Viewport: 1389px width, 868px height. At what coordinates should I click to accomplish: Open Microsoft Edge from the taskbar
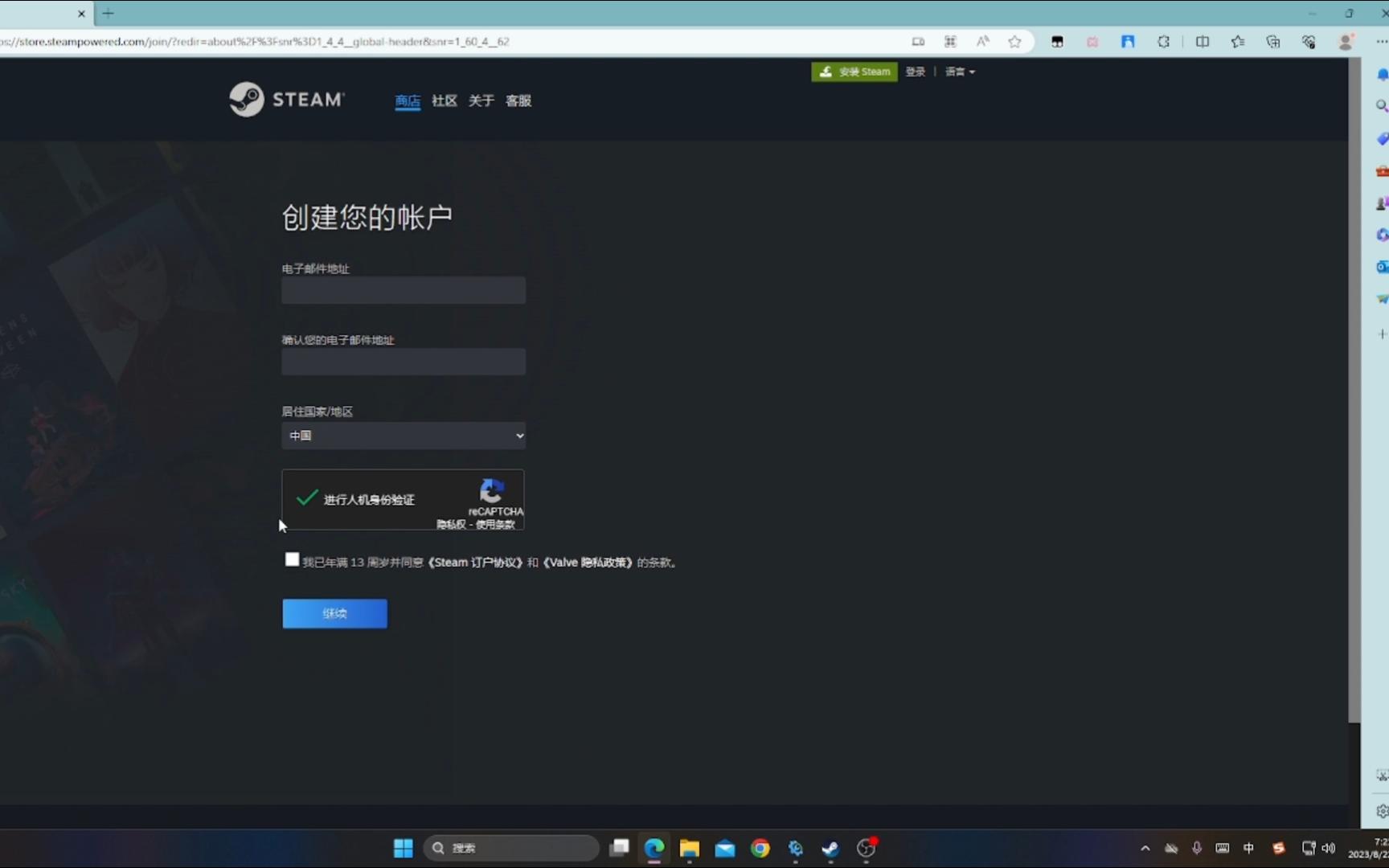654,848
